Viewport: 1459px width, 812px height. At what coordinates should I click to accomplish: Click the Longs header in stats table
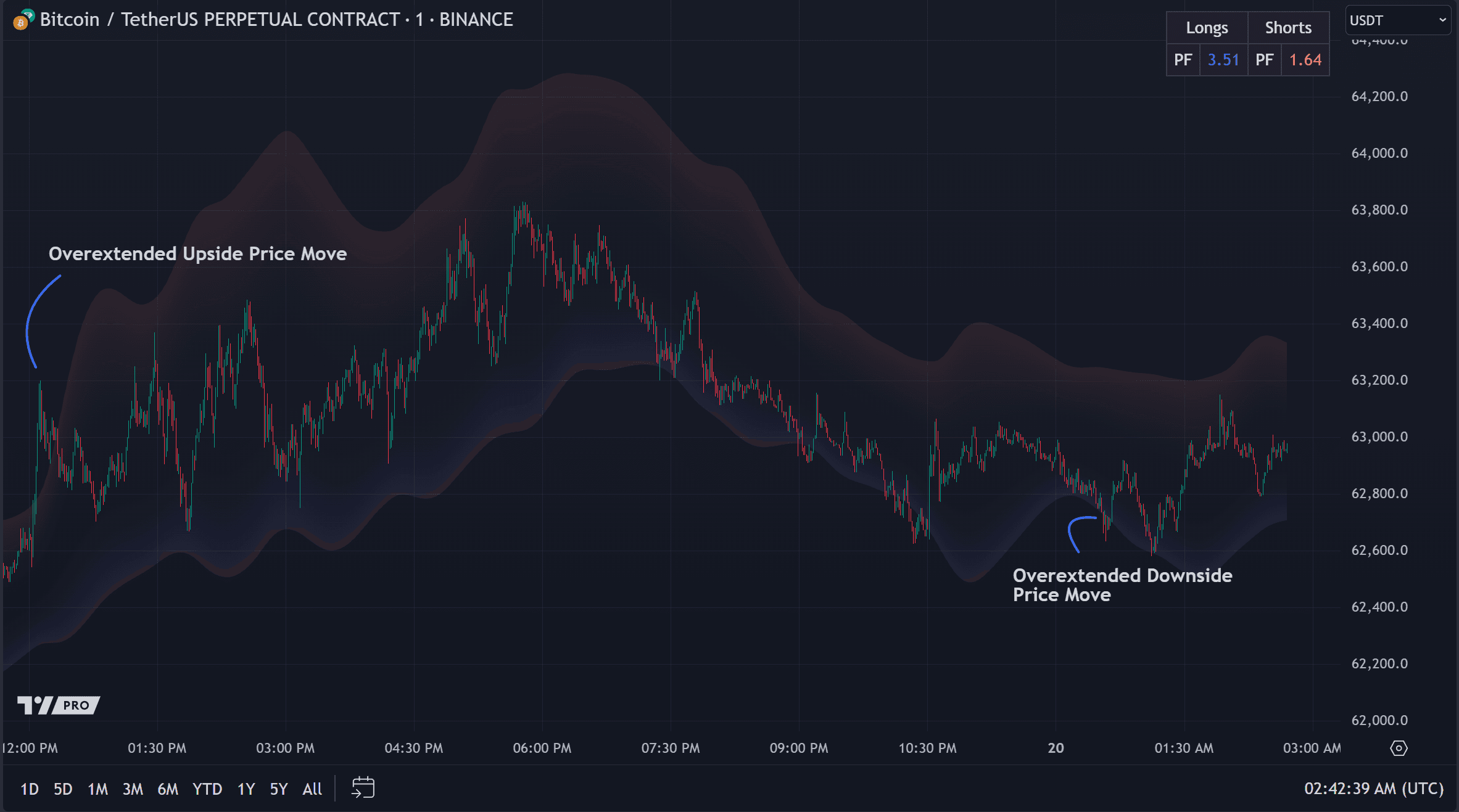tap(1207, 28)
